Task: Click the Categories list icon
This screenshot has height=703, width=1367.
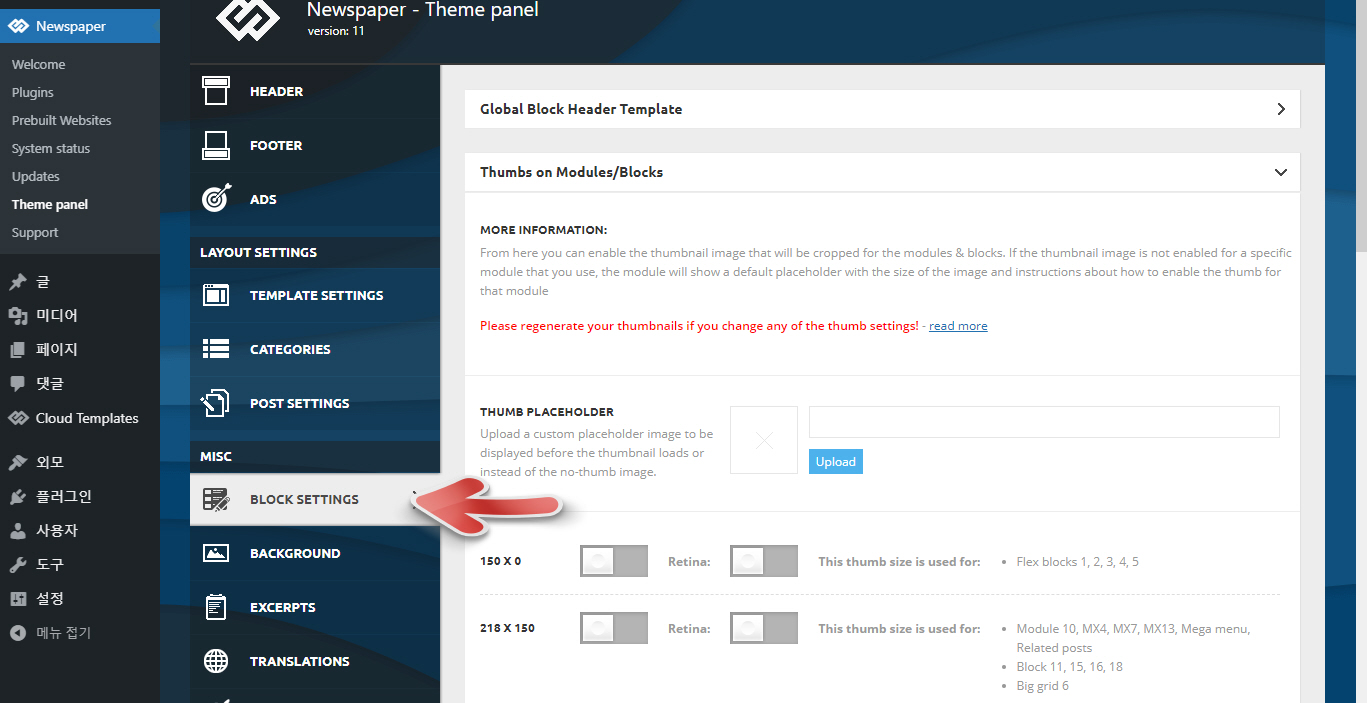Action: pos(216,349)
